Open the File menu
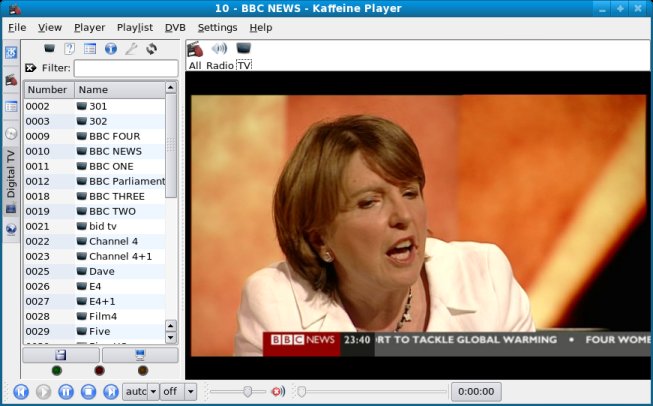Viewport: 653px width, 406px height. pos(17,27)
